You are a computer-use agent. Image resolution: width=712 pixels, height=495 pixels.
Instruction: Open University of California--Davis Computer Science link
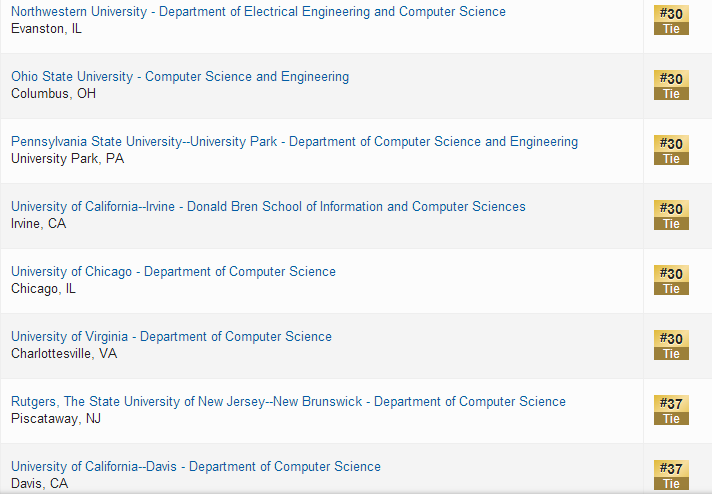196,467
